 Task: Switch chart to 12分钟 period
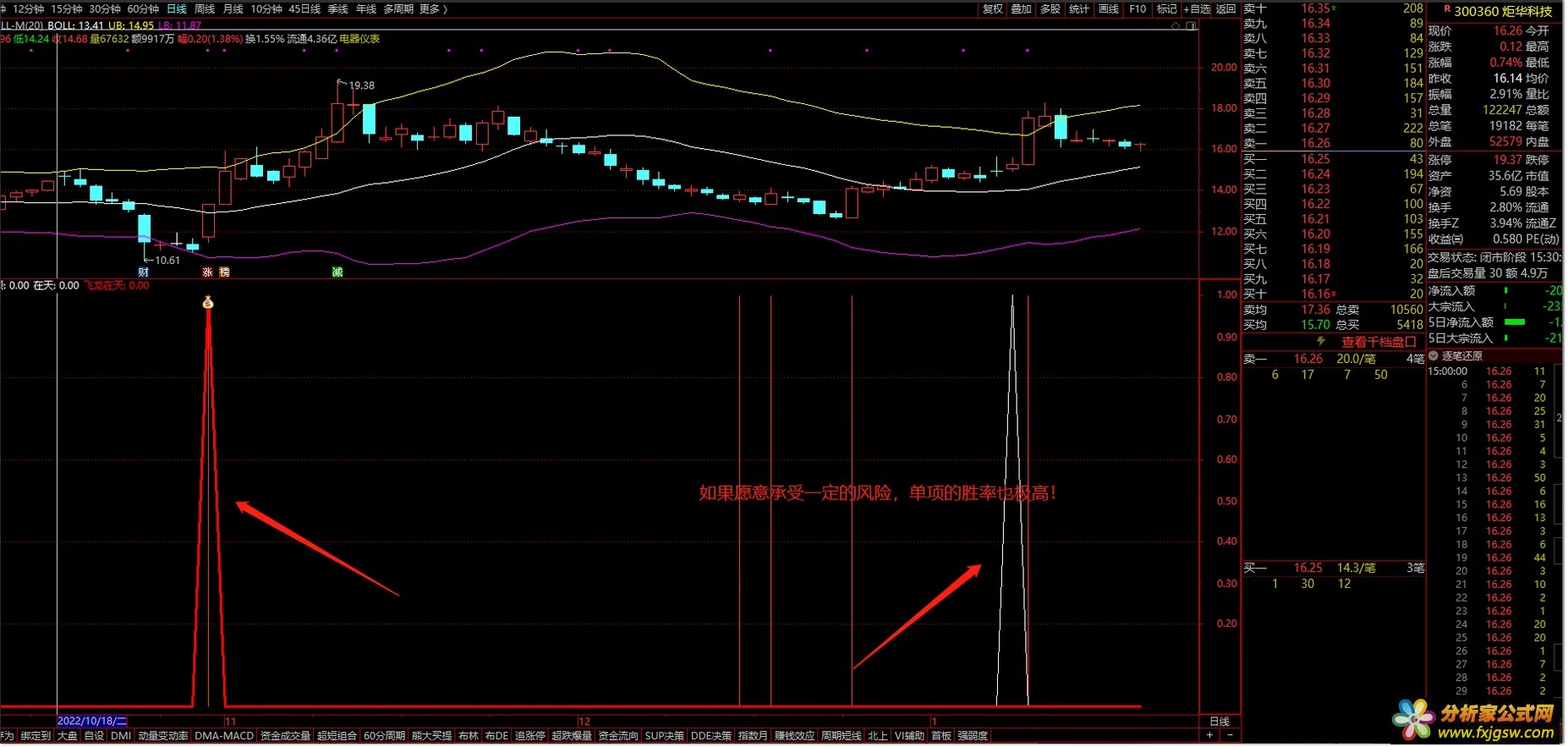point(28,9)
